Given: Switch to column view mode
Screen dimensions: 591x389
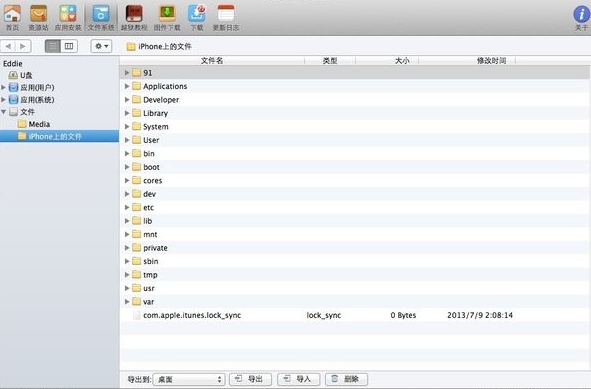Looking at the screenshot, I should point(69,46).
